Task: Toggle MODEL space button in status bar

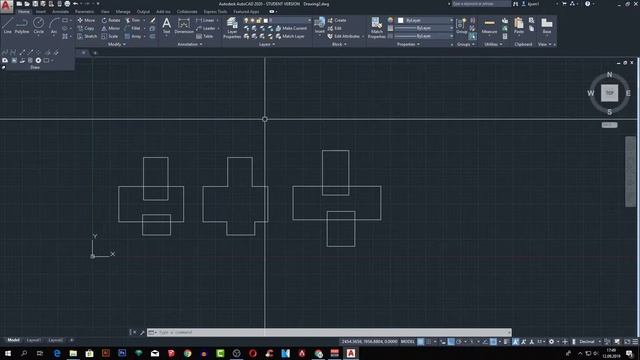Action: click(408, 342)
